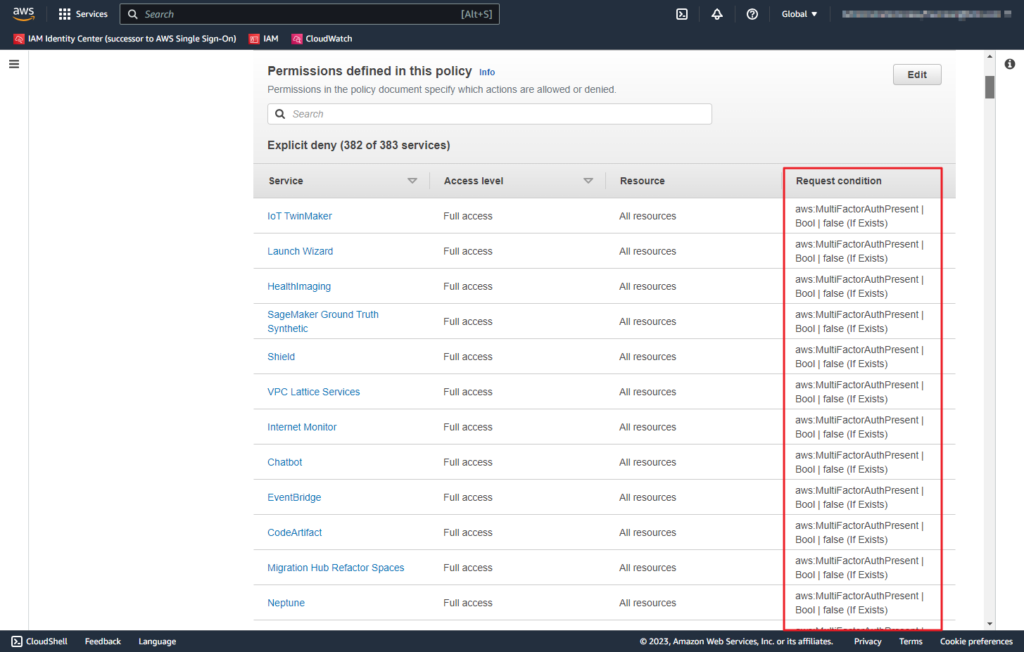Viewport: 1024px width, 652px height.
Task: Click Full access in the VPC Lattice Services row
Action: click(468, 392)
